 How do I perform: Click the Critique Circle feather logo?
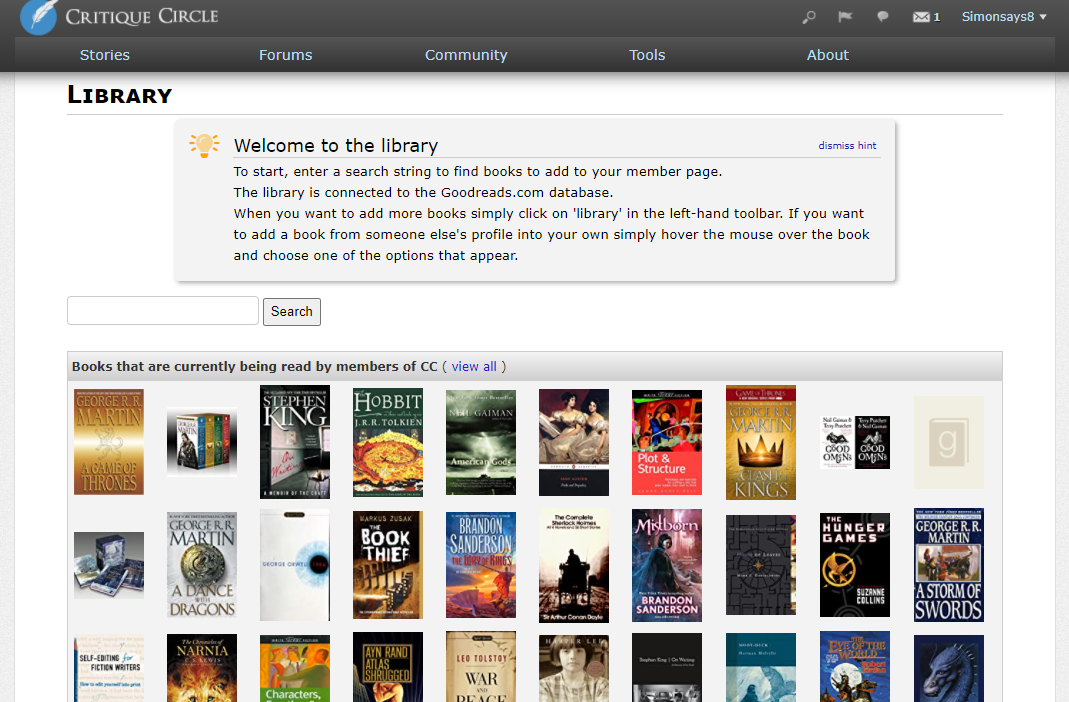point(38,17)
